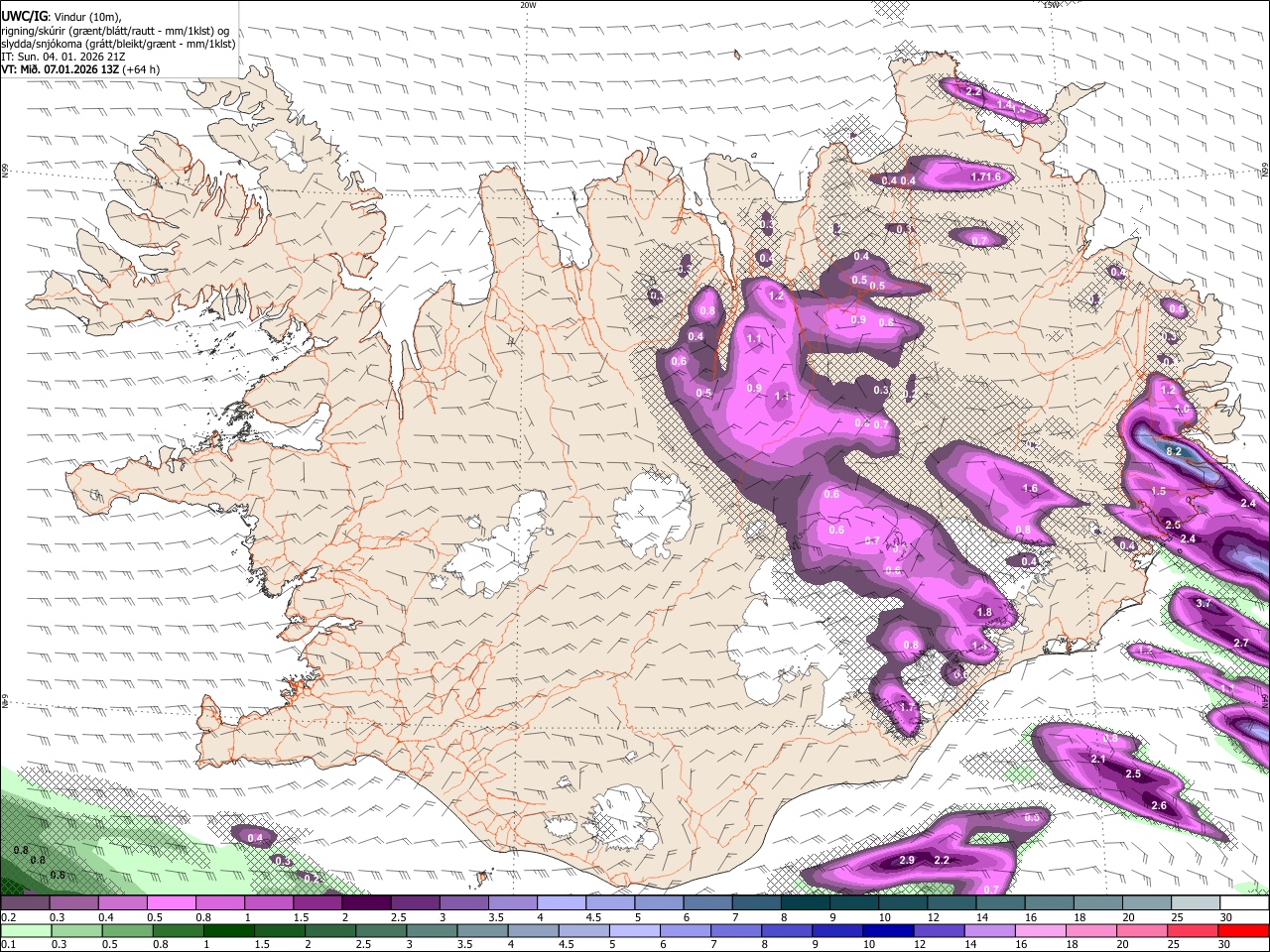Click the 20W longitude label
The width and height of the screenshot is (1270, 952).
[x=528, y=5]
